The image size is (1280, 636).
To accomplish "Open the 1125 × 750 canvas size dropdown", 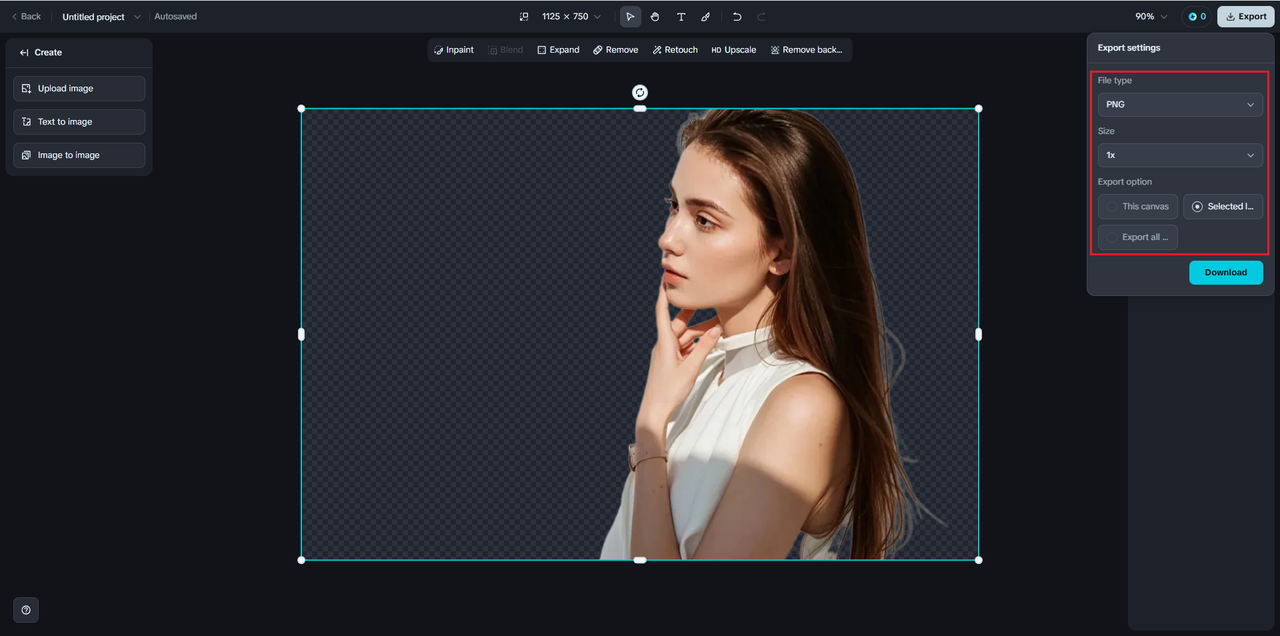I will pos(571,17).
